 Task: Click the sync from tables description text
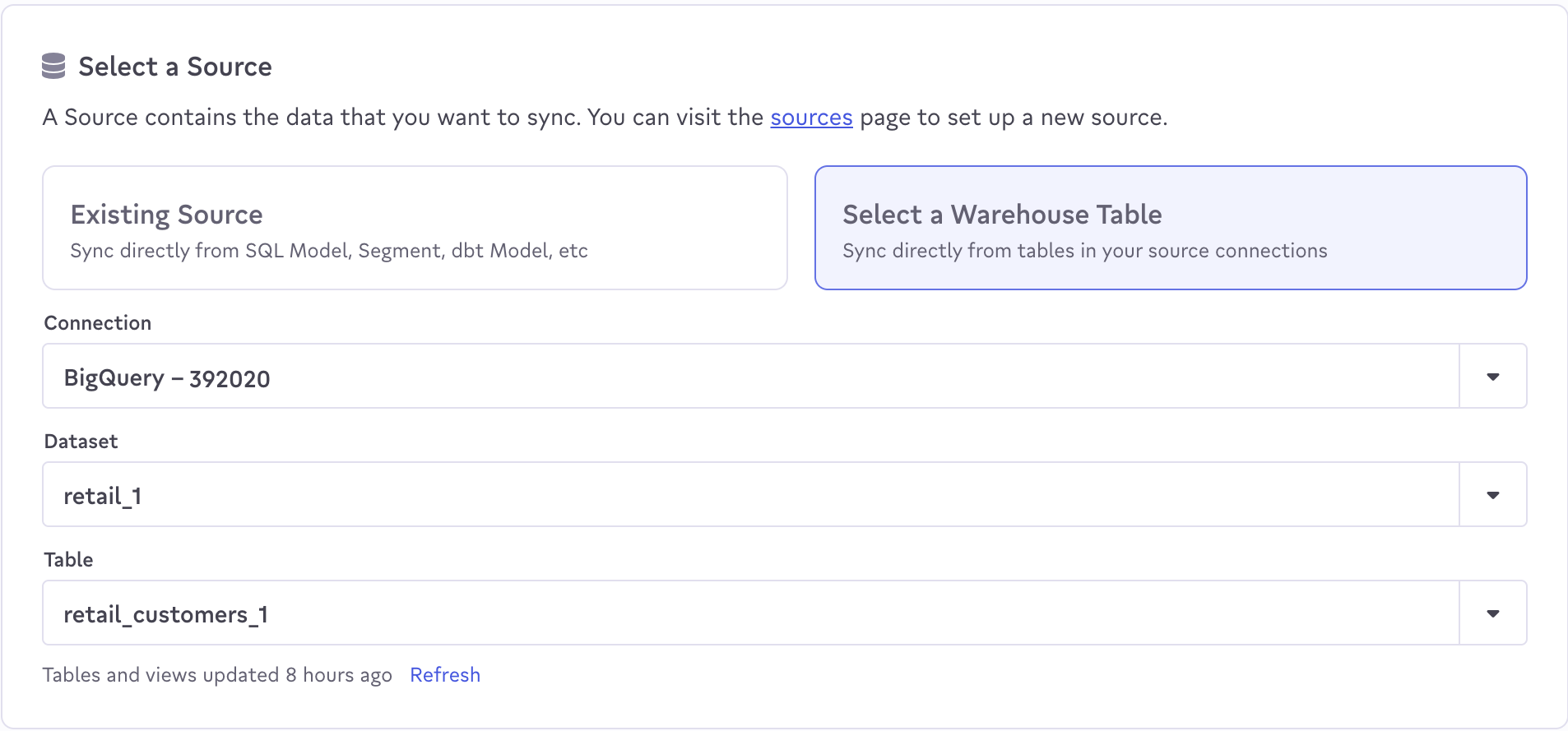(x=1084, y=251)
